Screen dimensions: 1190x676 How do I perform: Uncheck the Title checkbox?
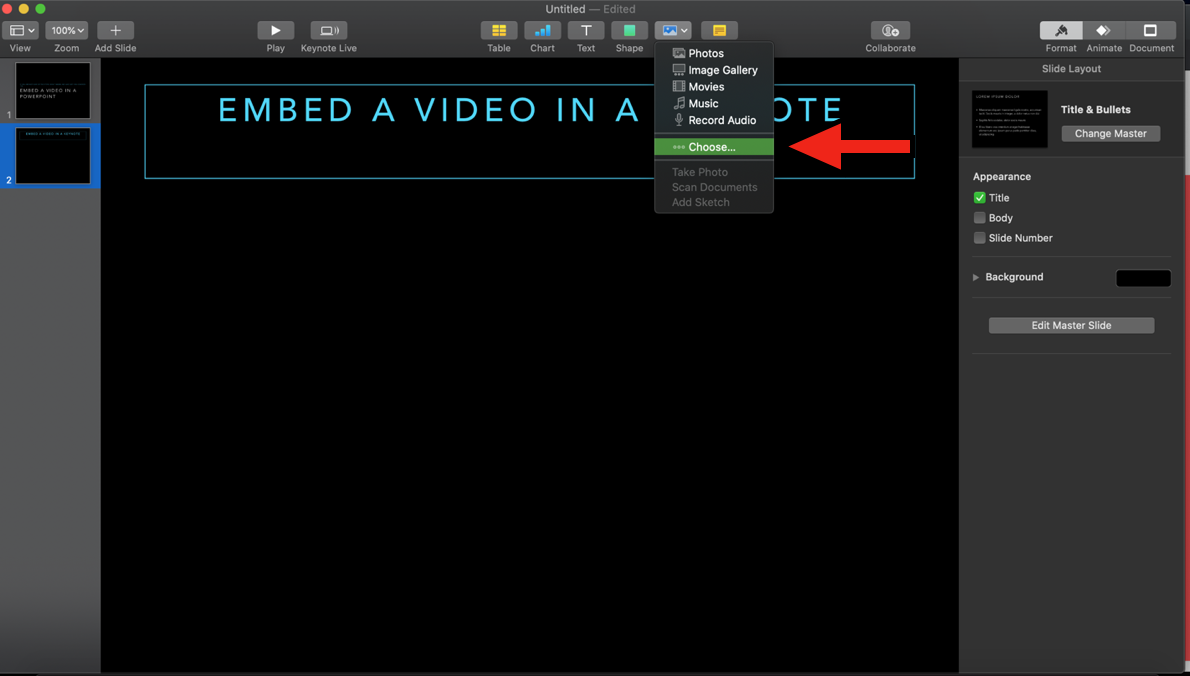[x=980, y=198]
